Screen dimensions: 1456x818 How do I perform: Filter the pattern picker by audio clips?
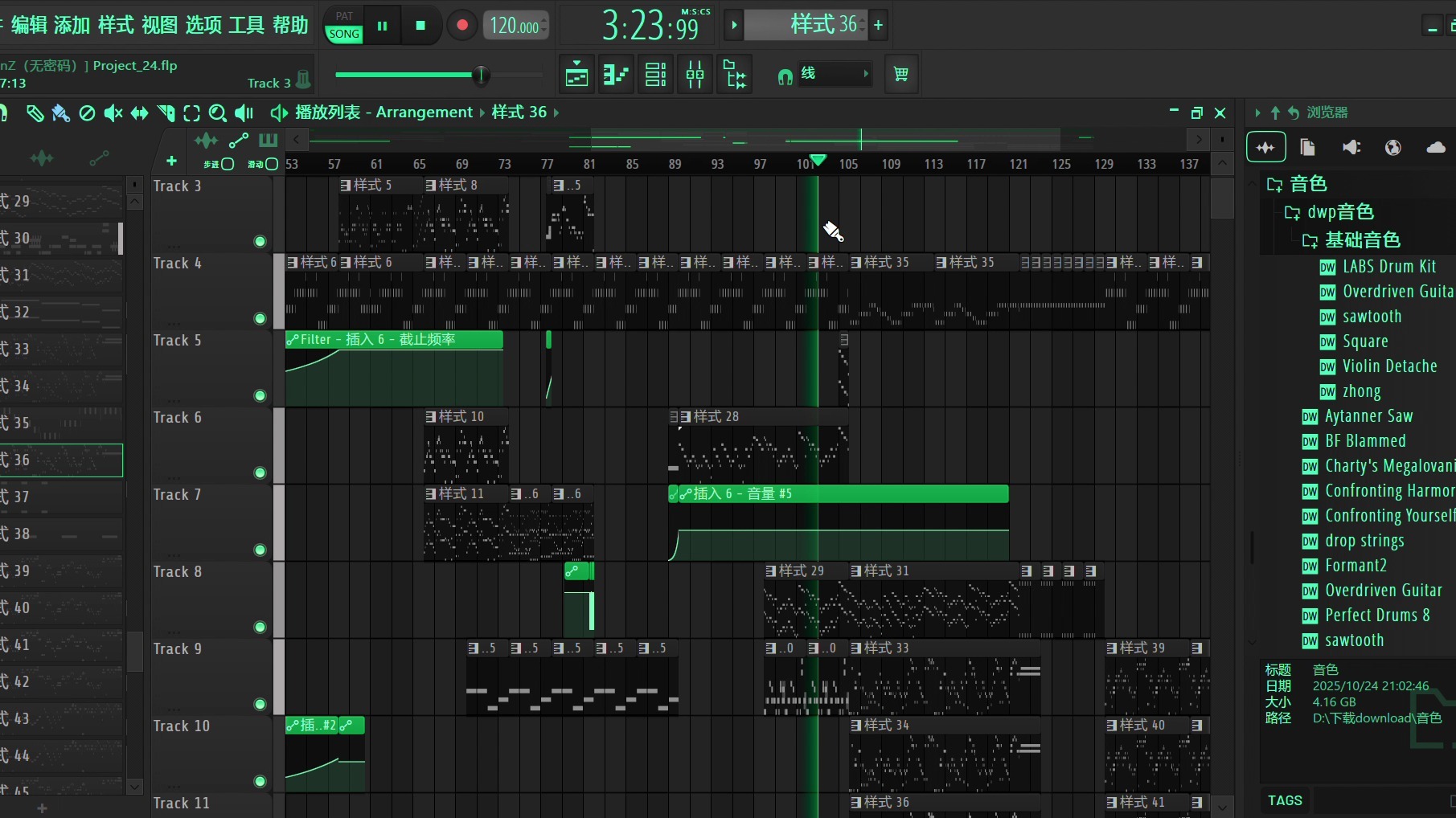42,158
